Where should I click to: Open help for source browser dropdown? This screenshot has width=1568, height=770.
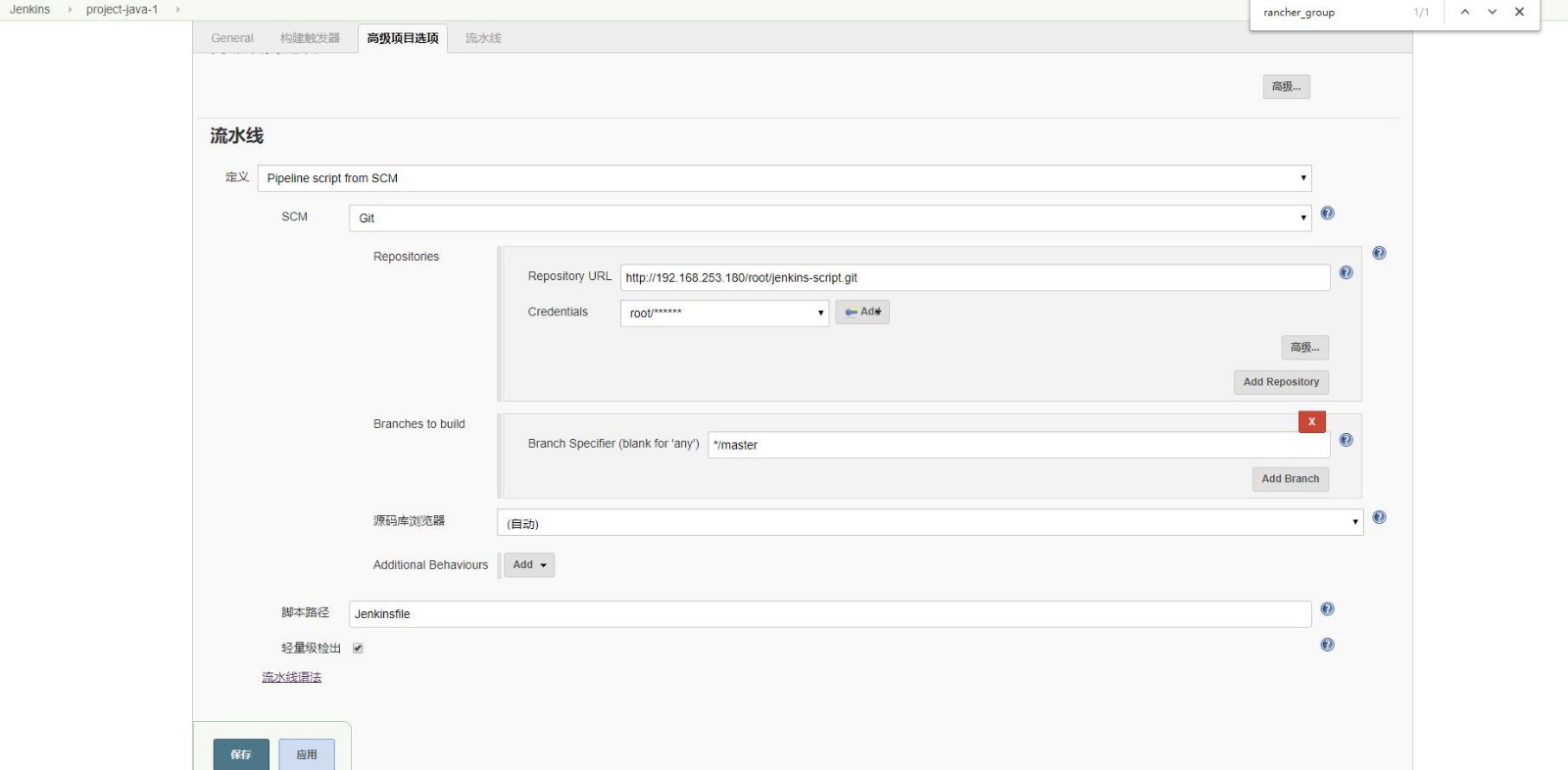1379,517
